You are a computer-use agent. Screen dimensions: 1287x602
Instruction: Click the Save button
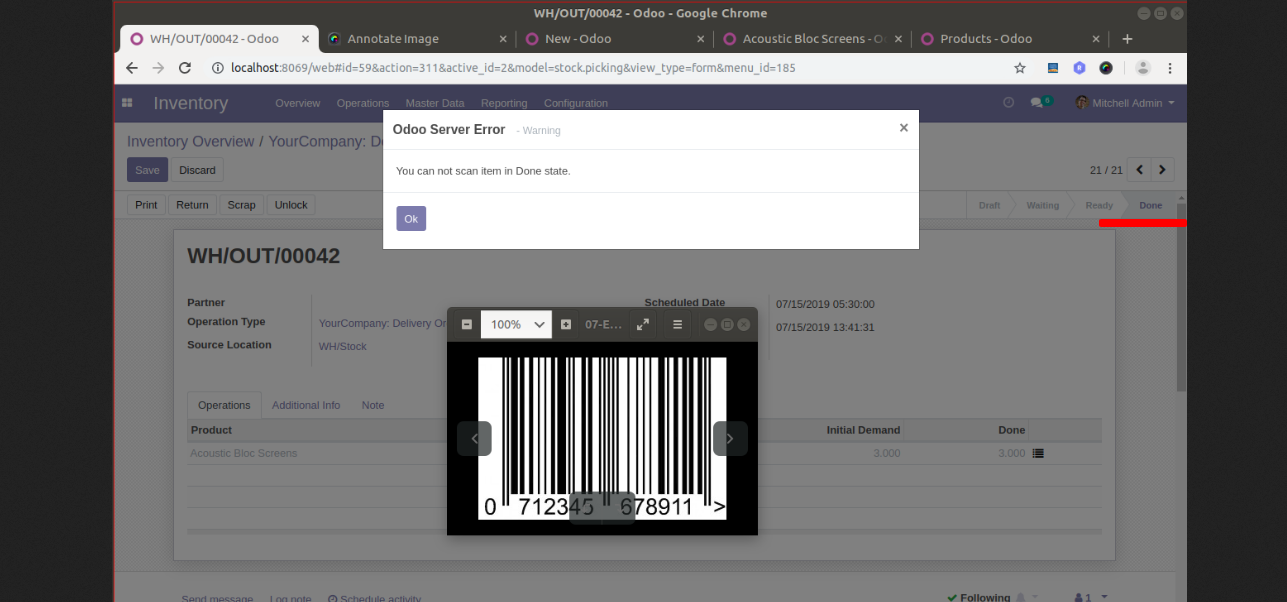click(147, 170)
